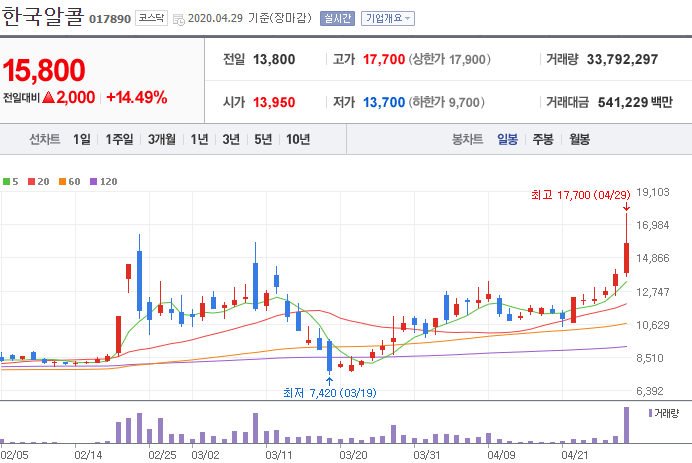Image resolution: width=692 pixels, height=463 pixels.
Task: Click the 거래대금 value 541,229 백만
Action: coord(635,102)
